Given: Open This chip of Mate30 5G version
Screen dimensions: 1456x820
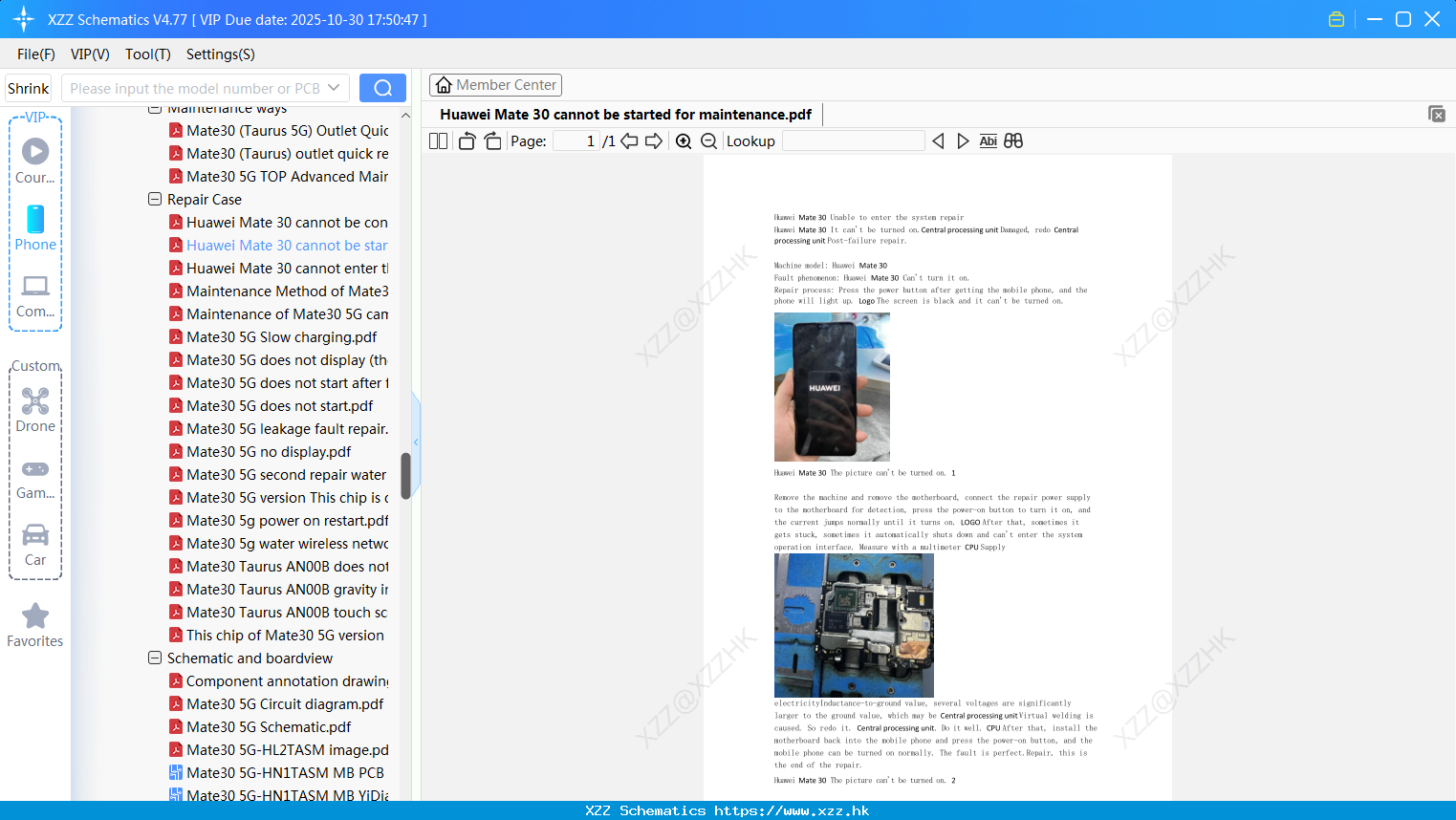Looking at the screenshot, I should (x=277, y=636).
